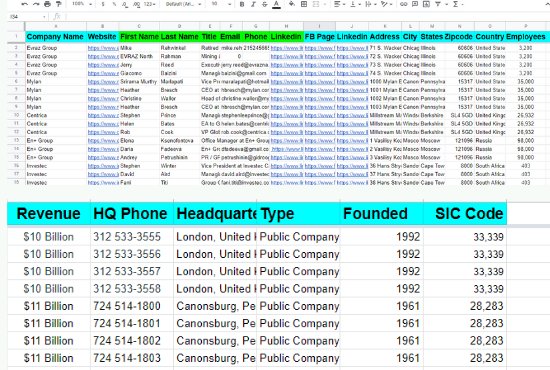Open the zoom 100% dropdown
The height and width of the screenshot is (370, 550).
82,4
